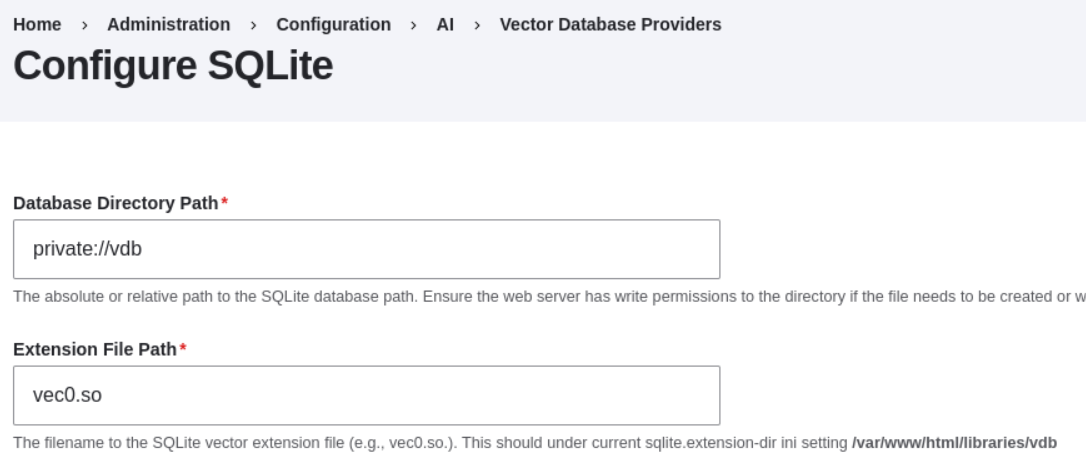Click the red asterisk beside Database Directory Path
The height and width of the screenshot is (476, 1086).
pyautogui.click(x=224, y=204)
